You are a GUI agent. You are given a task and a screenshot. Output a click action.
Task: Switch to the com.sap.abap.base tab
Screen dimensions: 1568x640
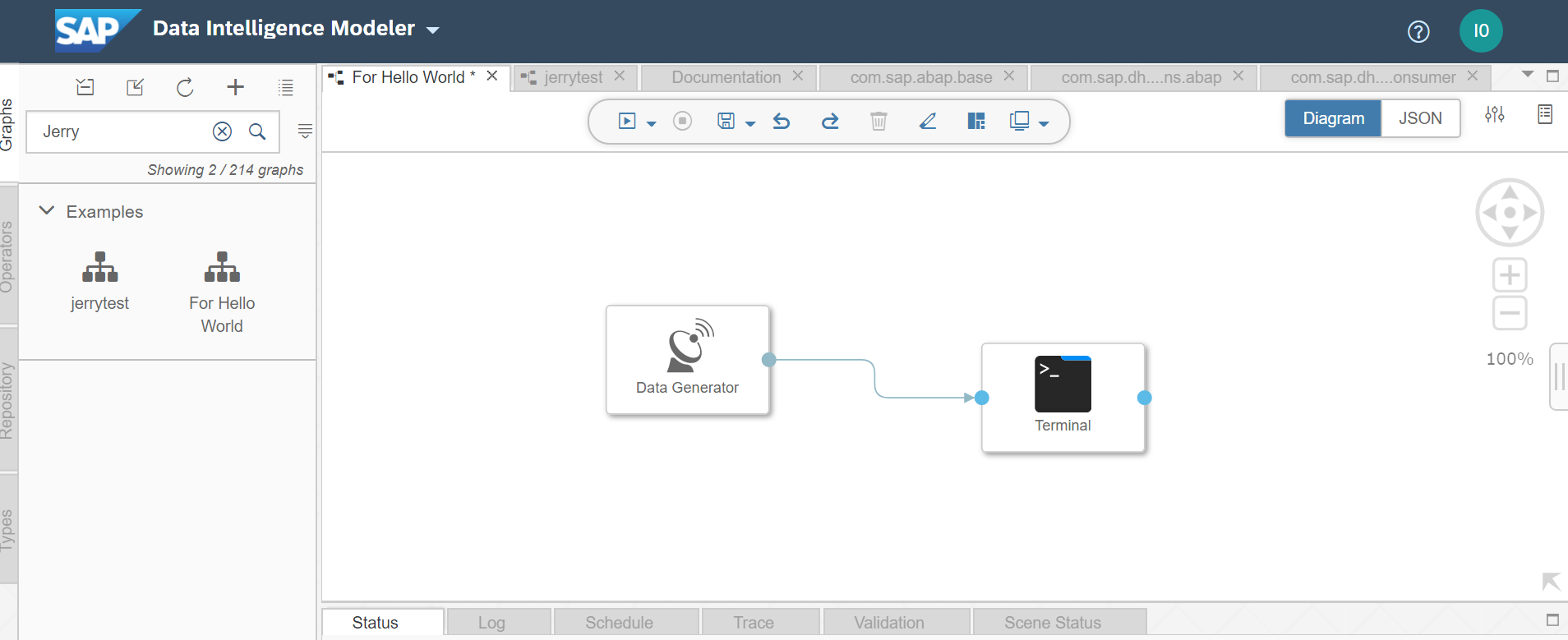(x=921, y=77)
